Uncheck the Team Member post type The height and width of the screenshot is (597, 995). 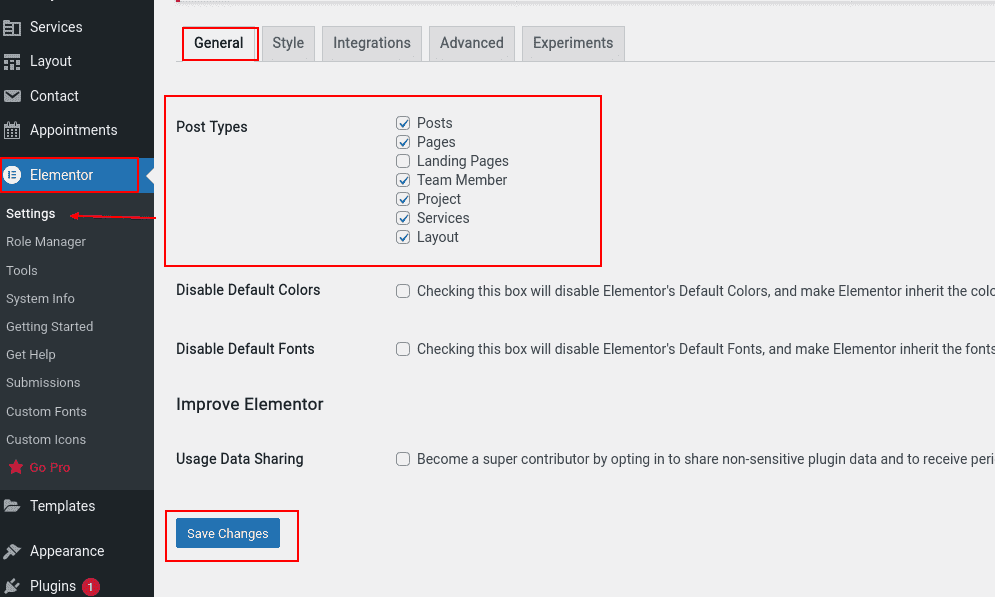pos(403,180)
